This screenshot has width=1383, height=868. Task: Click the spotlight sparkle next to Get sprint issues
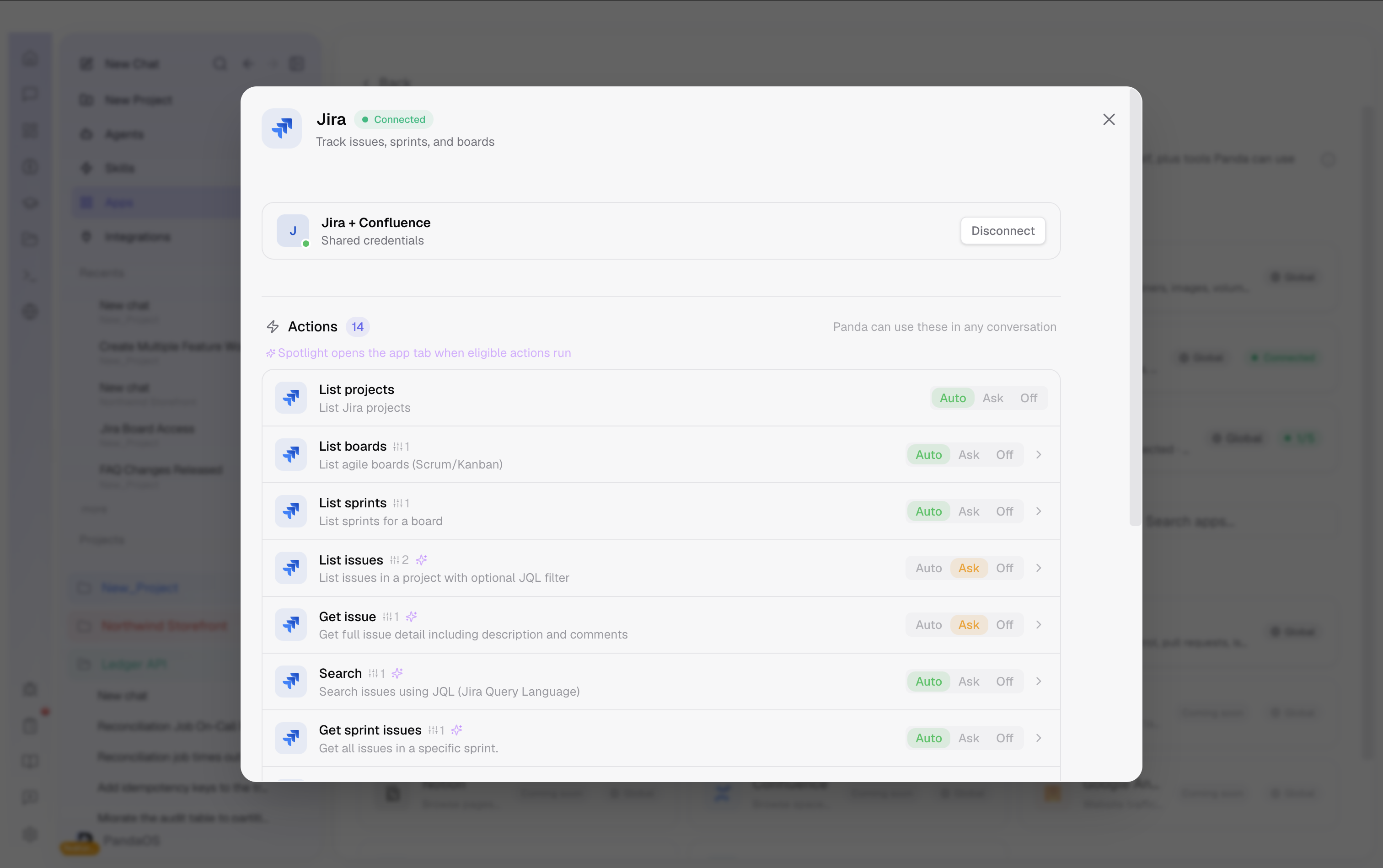[x=456, y=730]
